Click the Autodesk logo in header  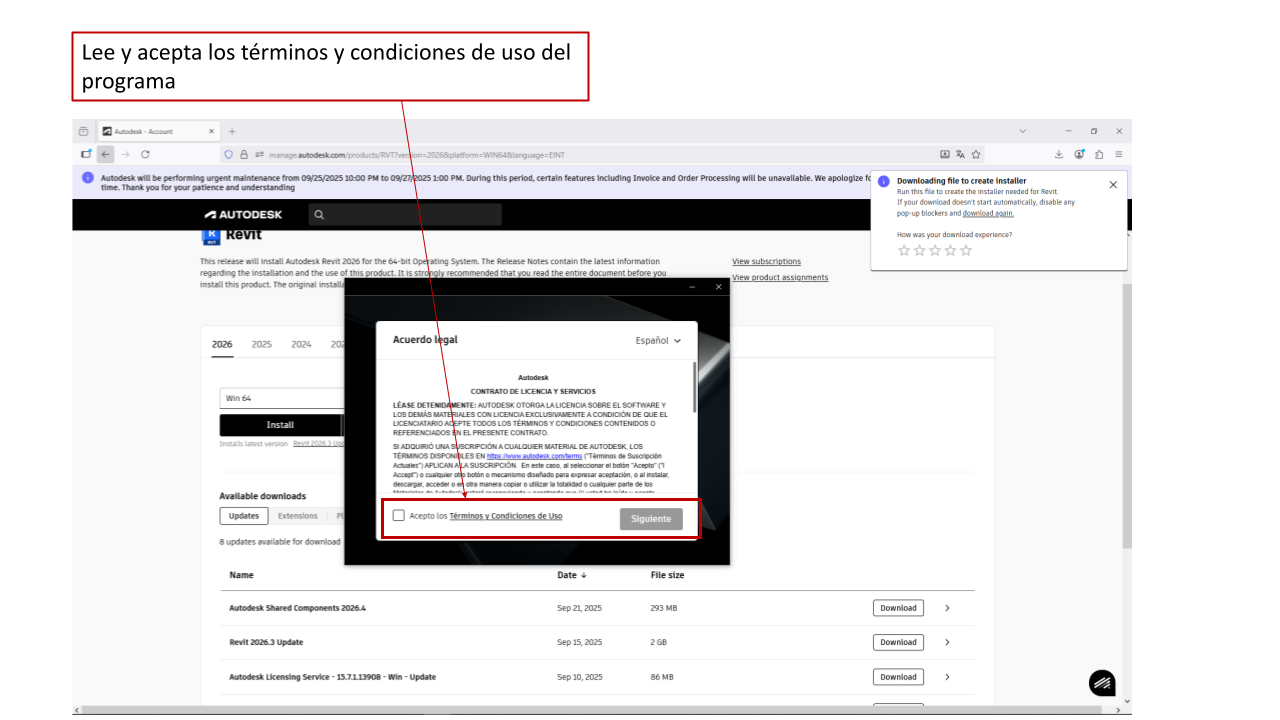coord(243,214)
